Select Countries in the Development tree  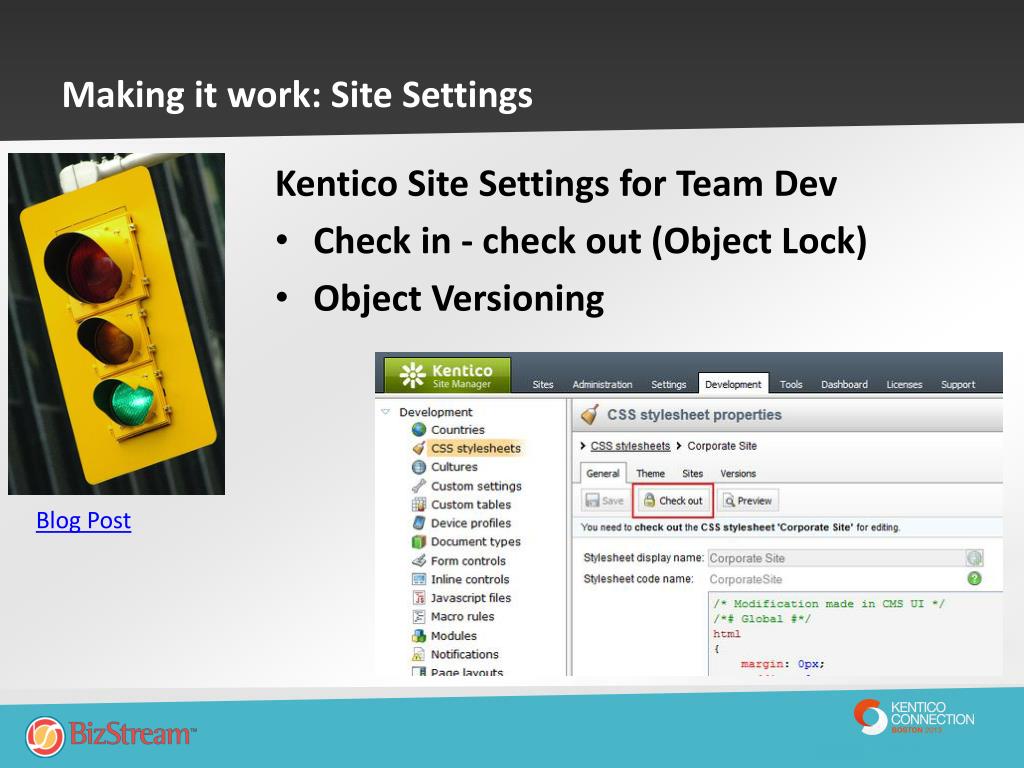tap(458, 430)
